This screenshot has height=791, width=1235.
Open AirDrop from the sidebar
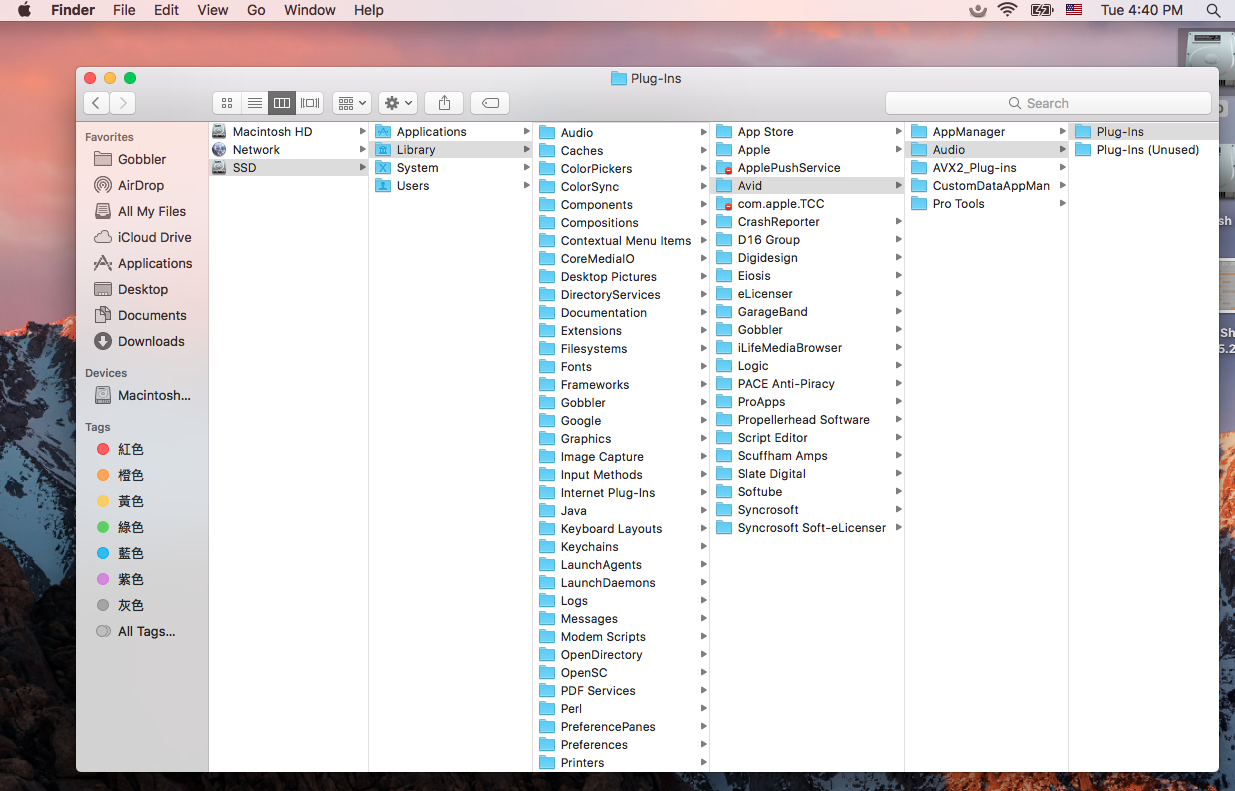tap(141, 185)
